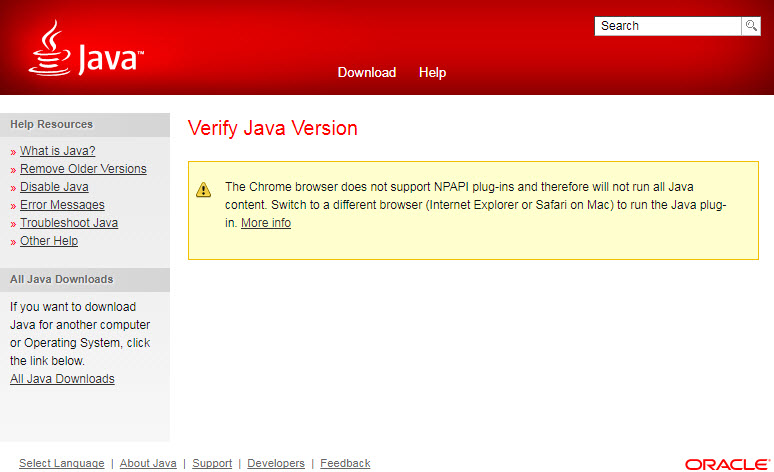
Task: Open the Troubleshoot Java link
Action: pyautogui.click(x=69, y=223)
